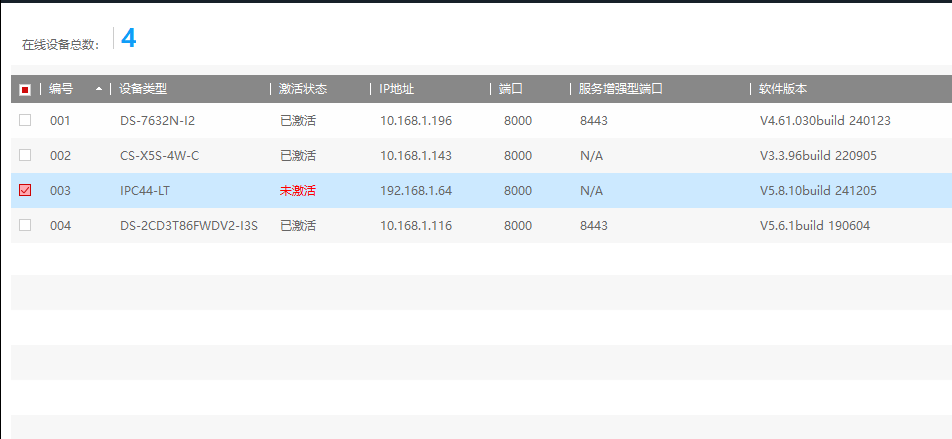Click port 8000 of device 004
Screen dimensions: 952x439
(x=518, y=226)
